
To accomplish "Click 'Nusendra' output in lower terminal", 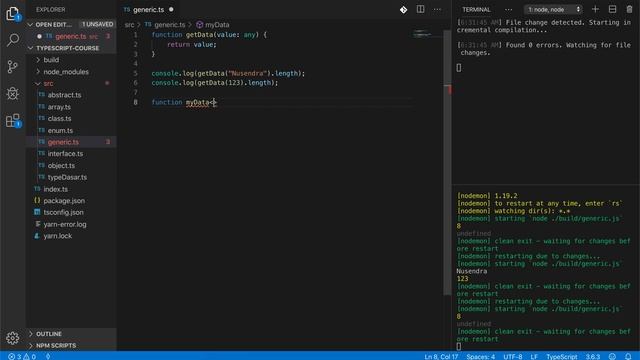I will (x=471, y=271).
